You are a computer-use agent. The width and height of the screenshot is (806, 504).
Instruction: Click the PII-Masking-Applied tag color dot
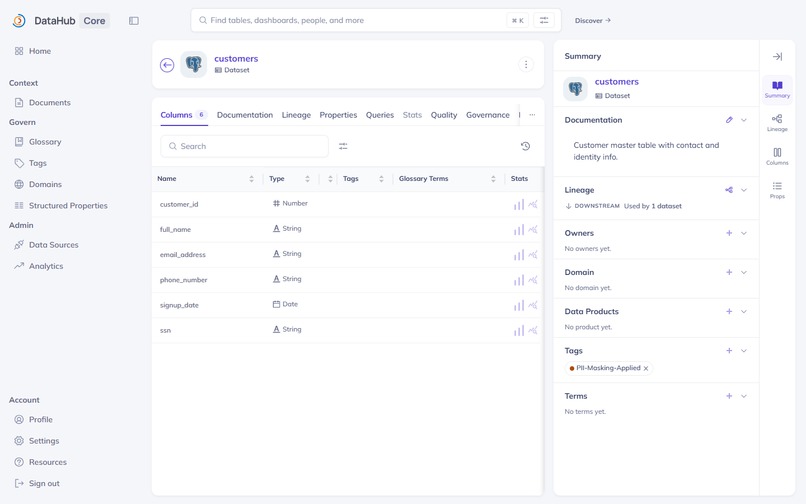point(572,368)
